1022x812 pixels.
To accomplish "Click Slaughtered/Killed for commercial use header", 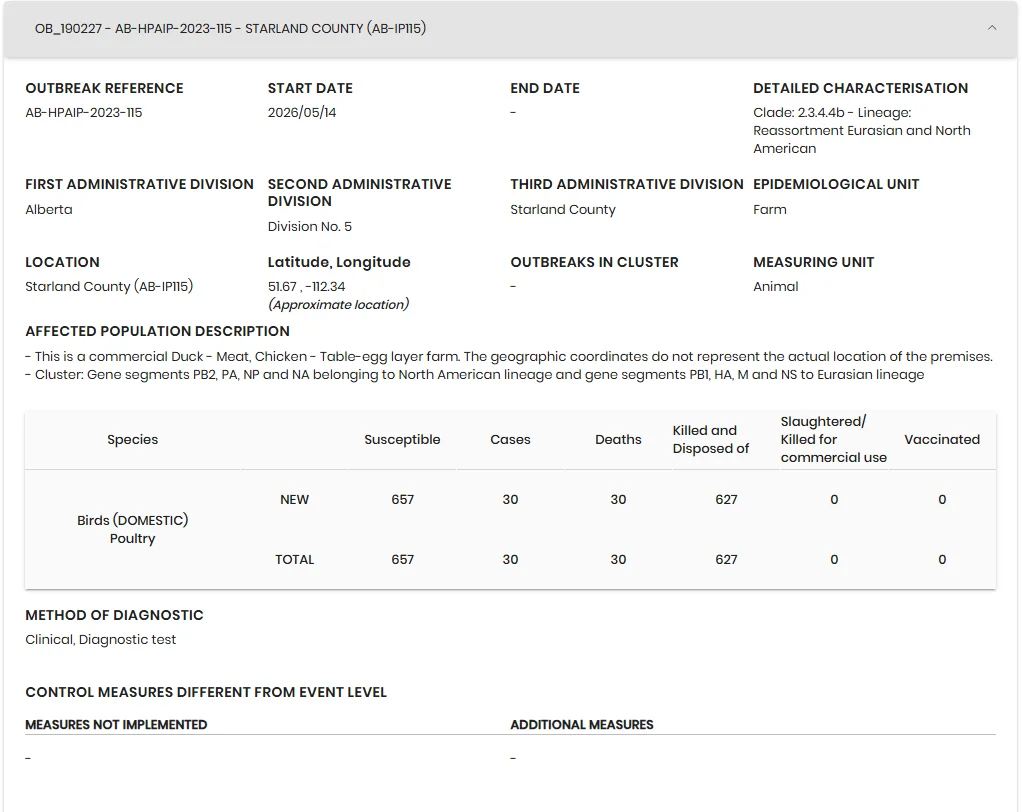I will tap(834, 440).
